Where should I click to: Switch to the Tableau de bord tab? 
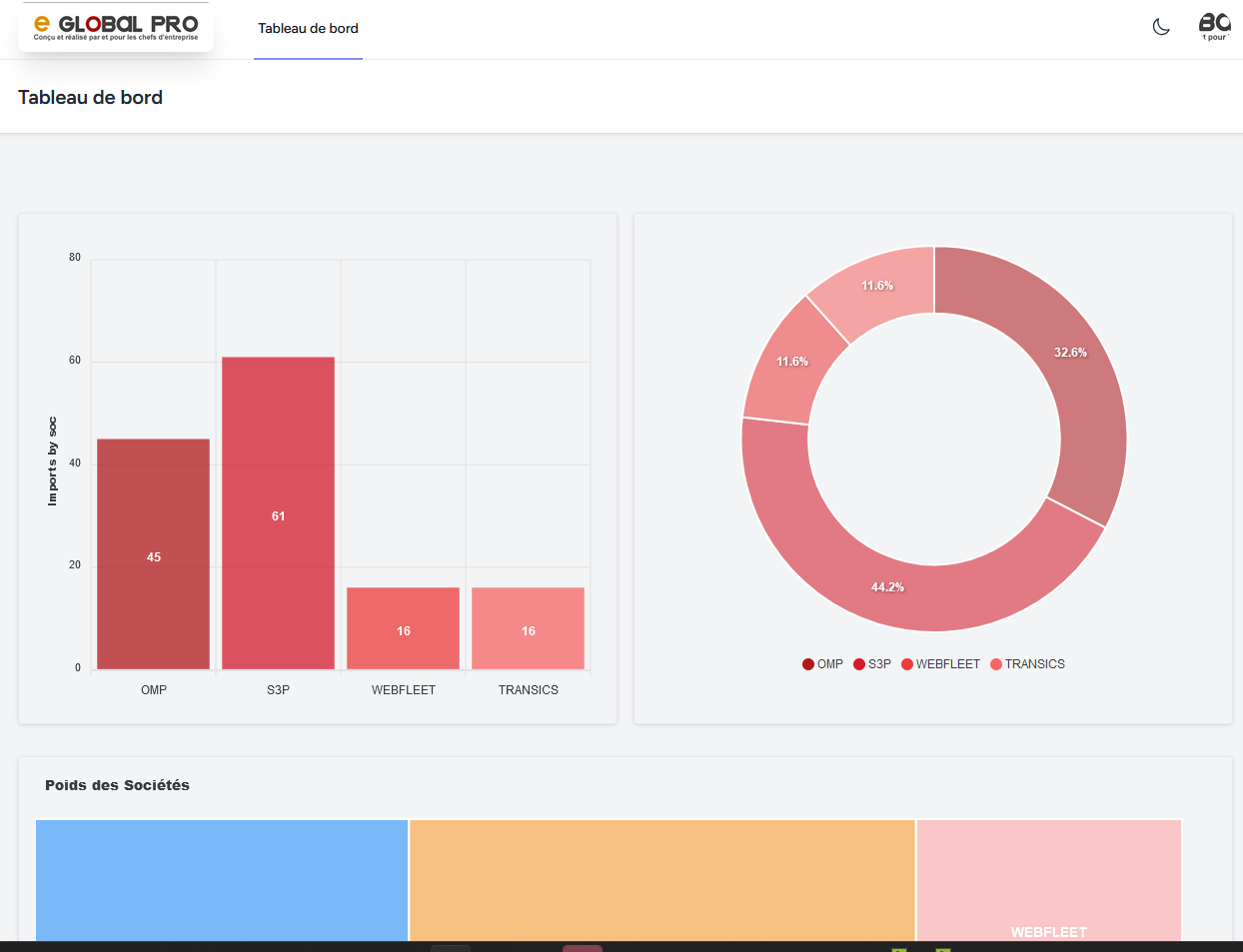tap(308, 29)
